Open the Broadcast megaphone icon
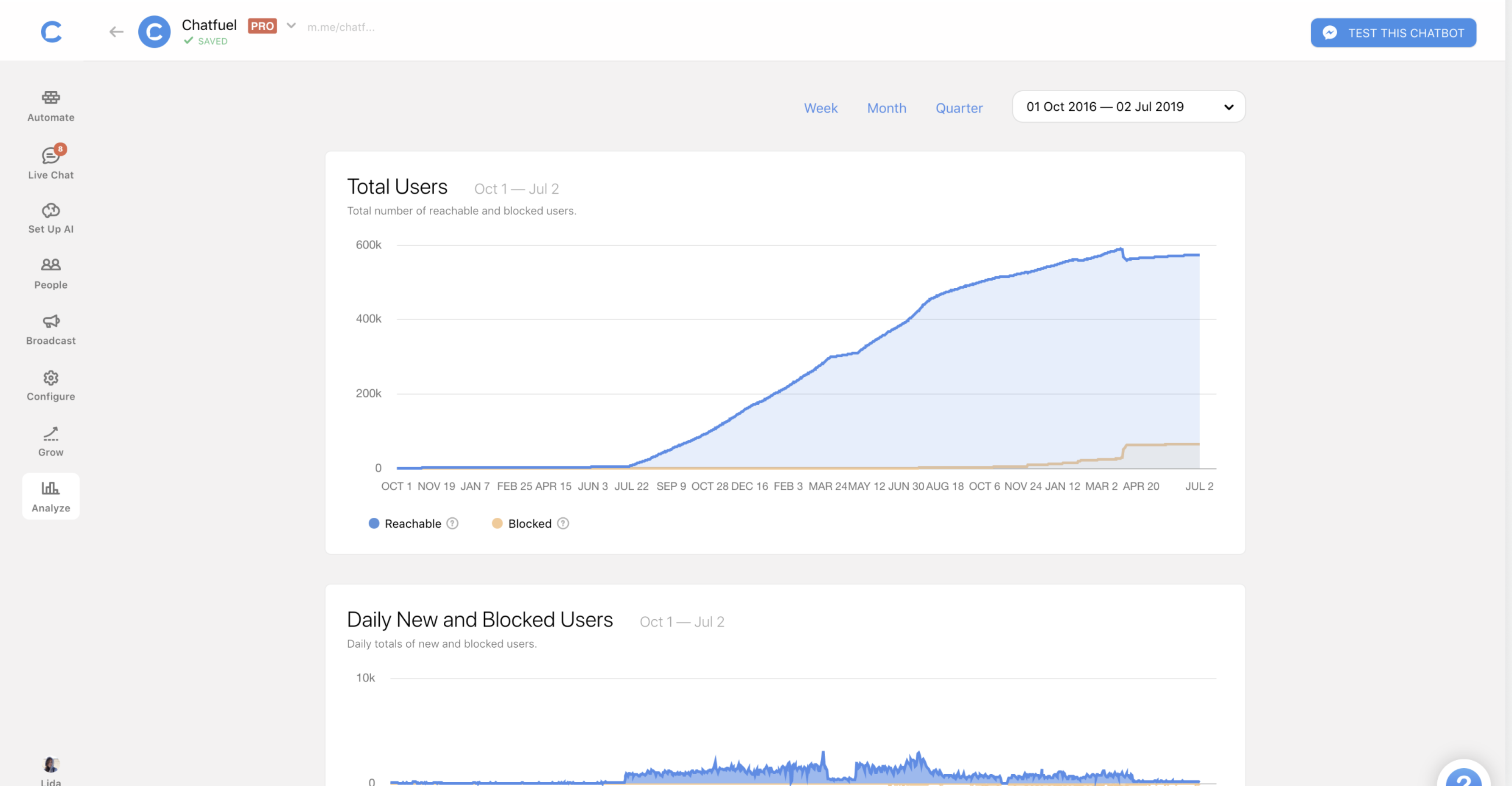Screen dimensions: 1512x786 pyautogui.click(x=50, y=321)
